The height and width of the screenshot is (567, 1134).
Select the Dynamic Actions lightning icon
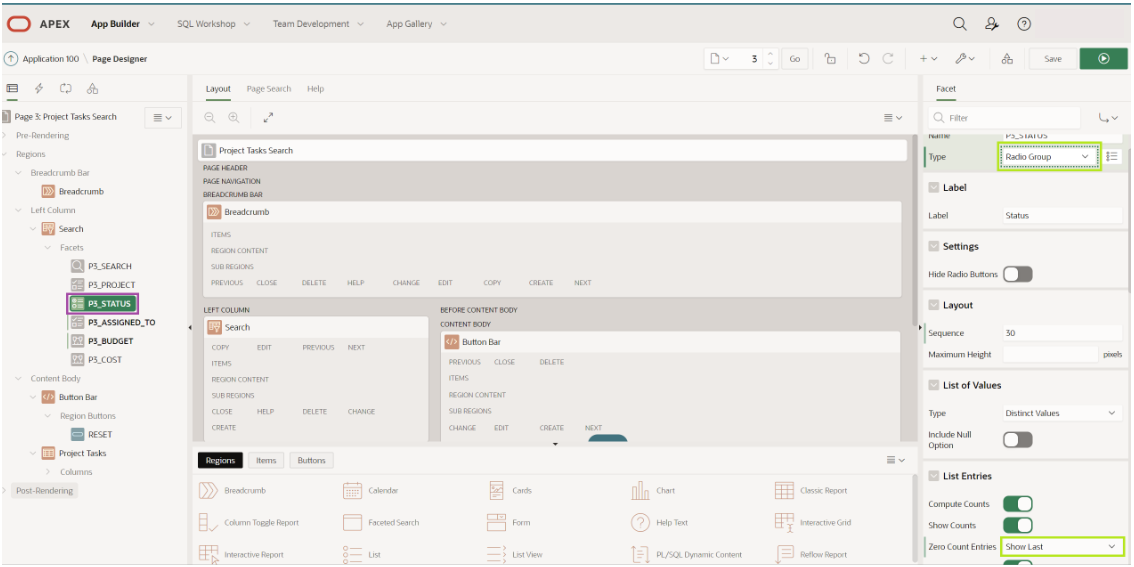point(39,88)
